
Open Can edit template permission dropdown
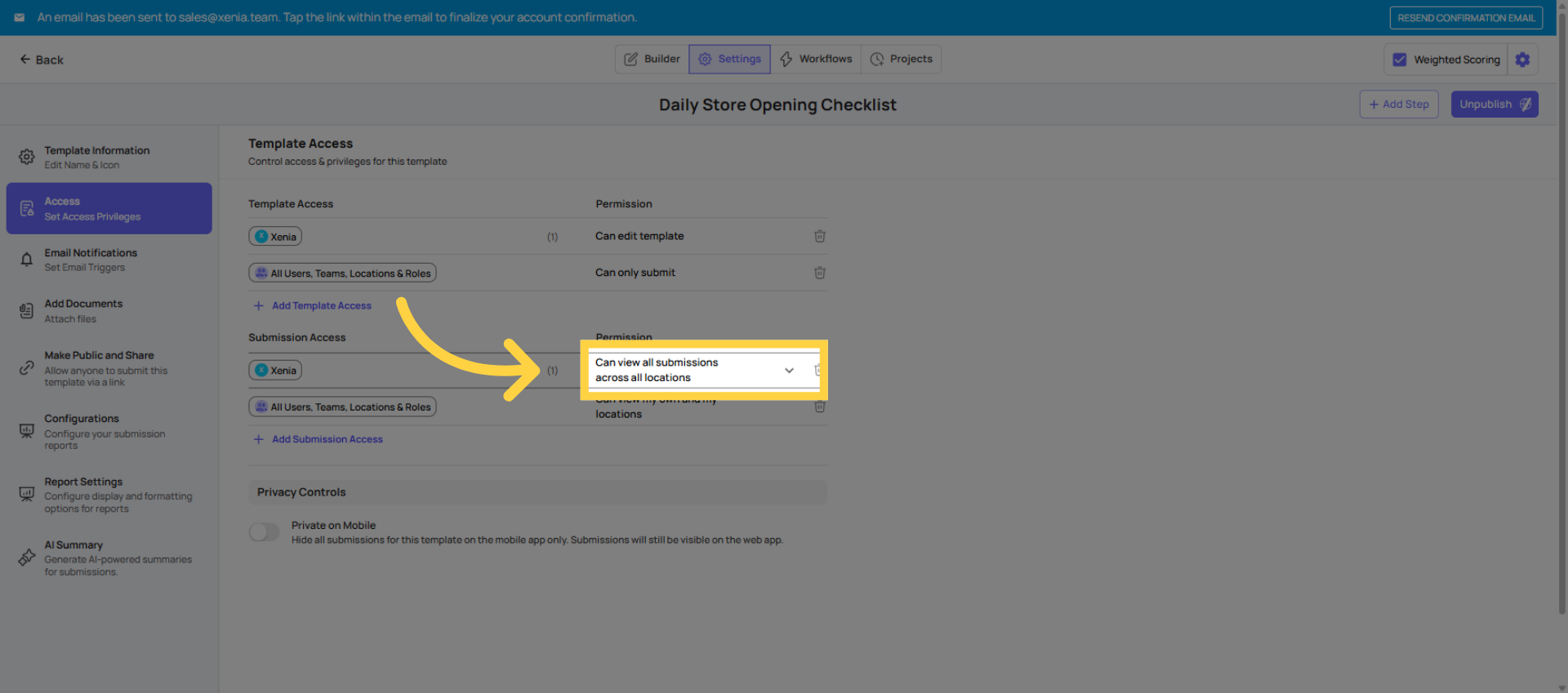coord(639,236)
